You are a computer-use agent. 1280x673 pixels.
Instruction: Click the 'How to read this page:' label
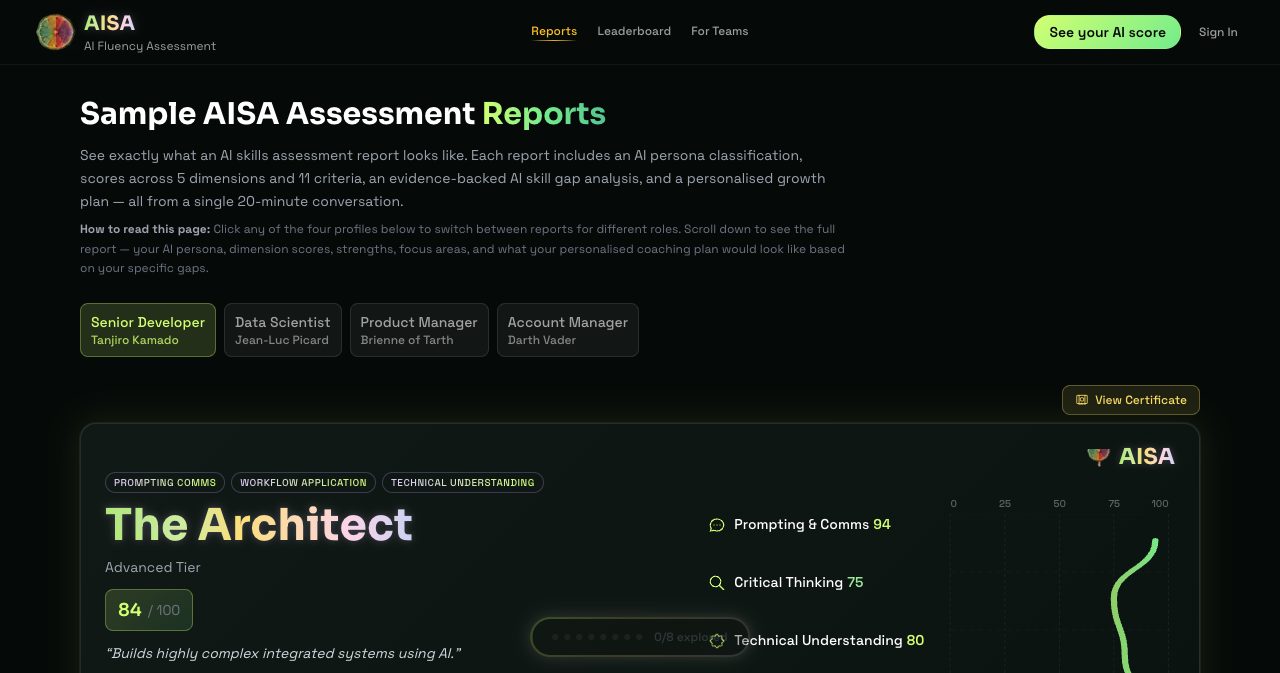coord(145,229)
